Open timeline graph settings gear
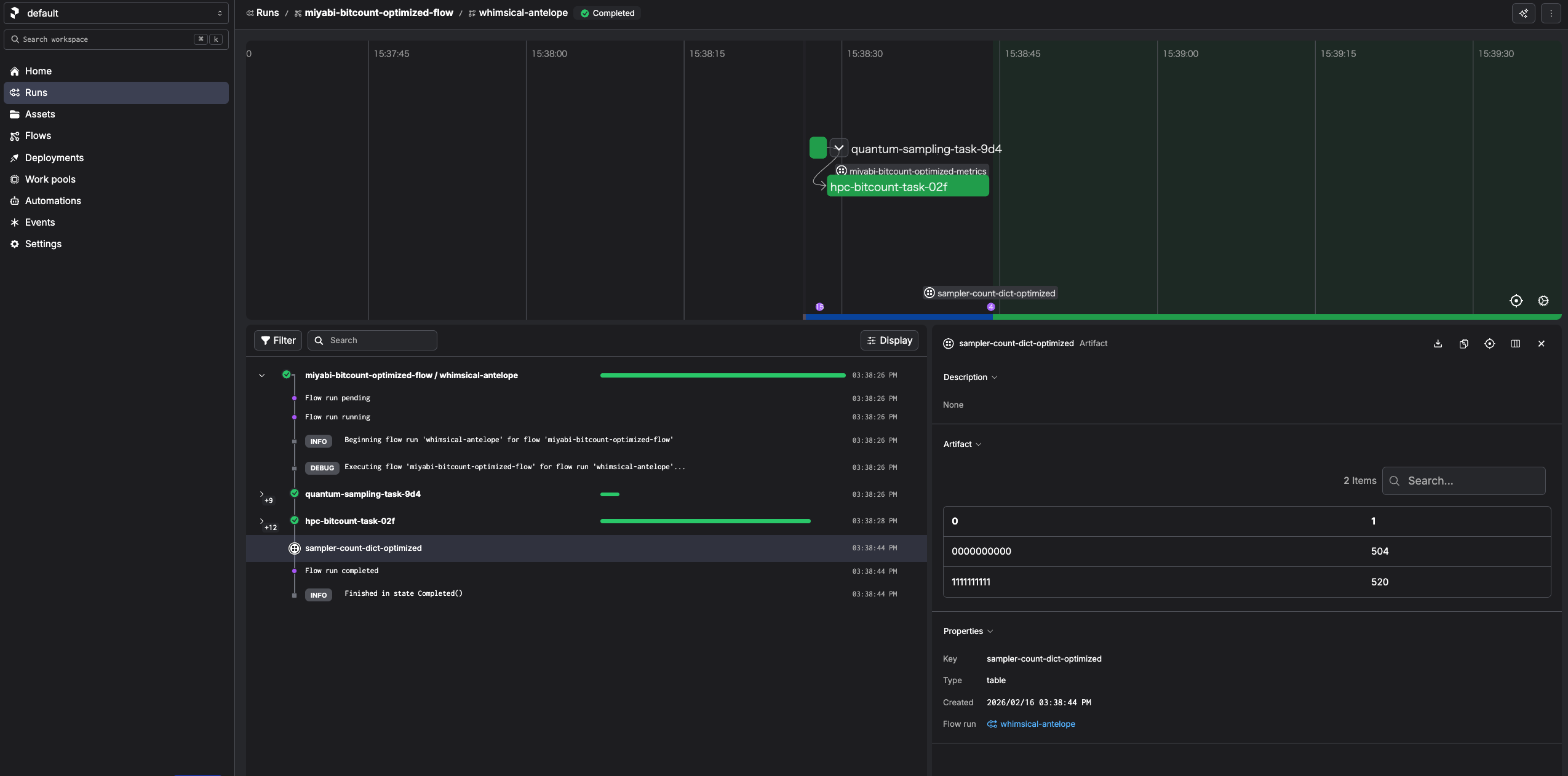 [1543, 301]
